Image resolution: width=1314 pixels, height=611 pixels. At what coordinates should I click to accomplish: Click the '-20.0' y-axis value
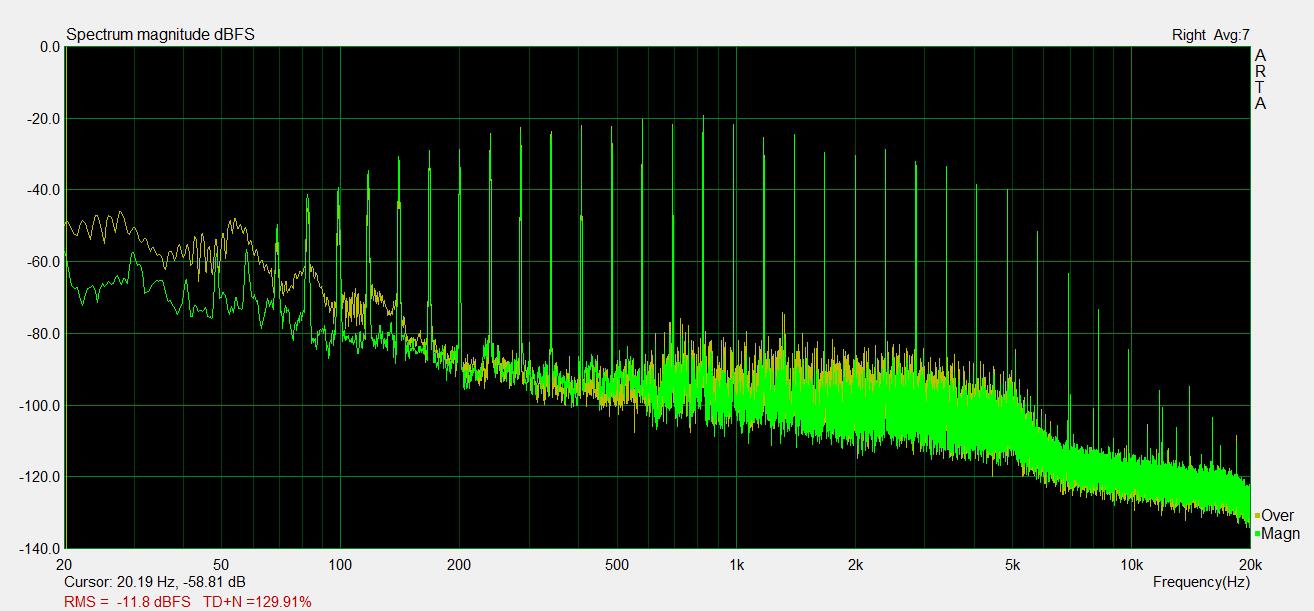point(43,119)
